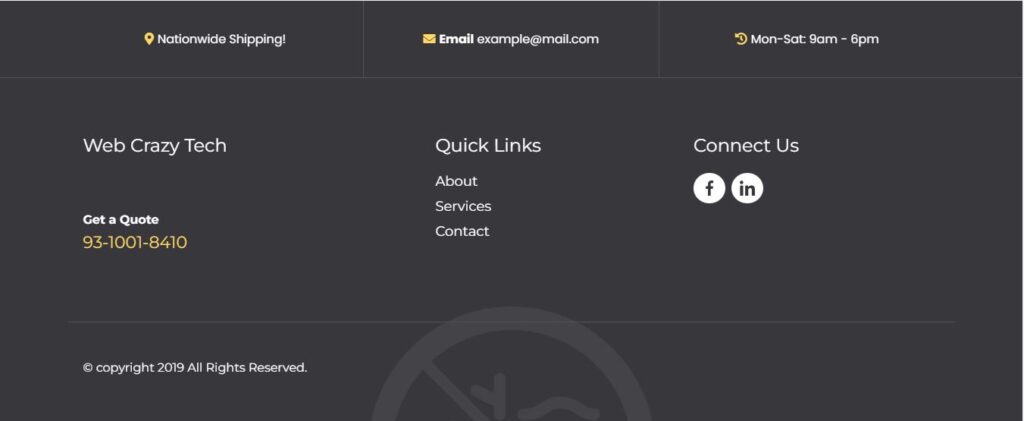Call the 93-1001-8410 phone number
The image size is (1024, 421).
(x=135, y=243)
